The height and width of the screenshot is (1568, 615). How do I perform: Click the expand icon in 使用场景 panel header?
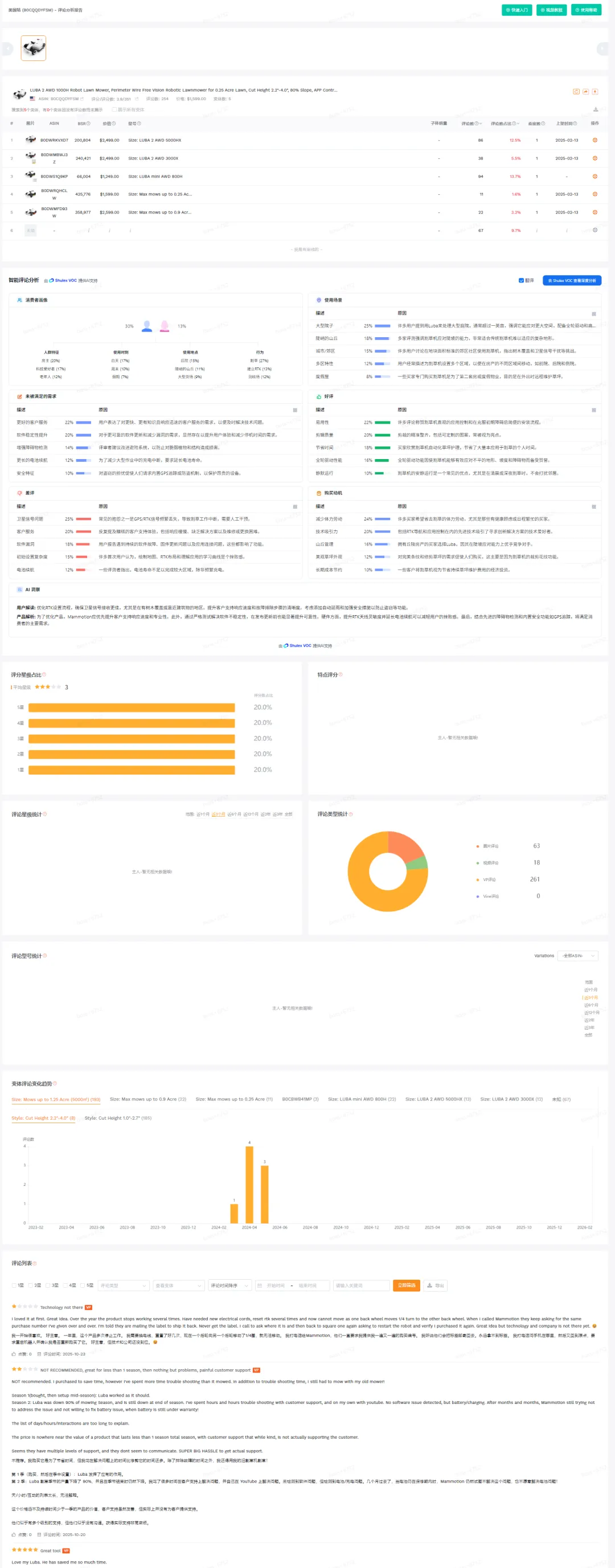click(x=594, y=313)
